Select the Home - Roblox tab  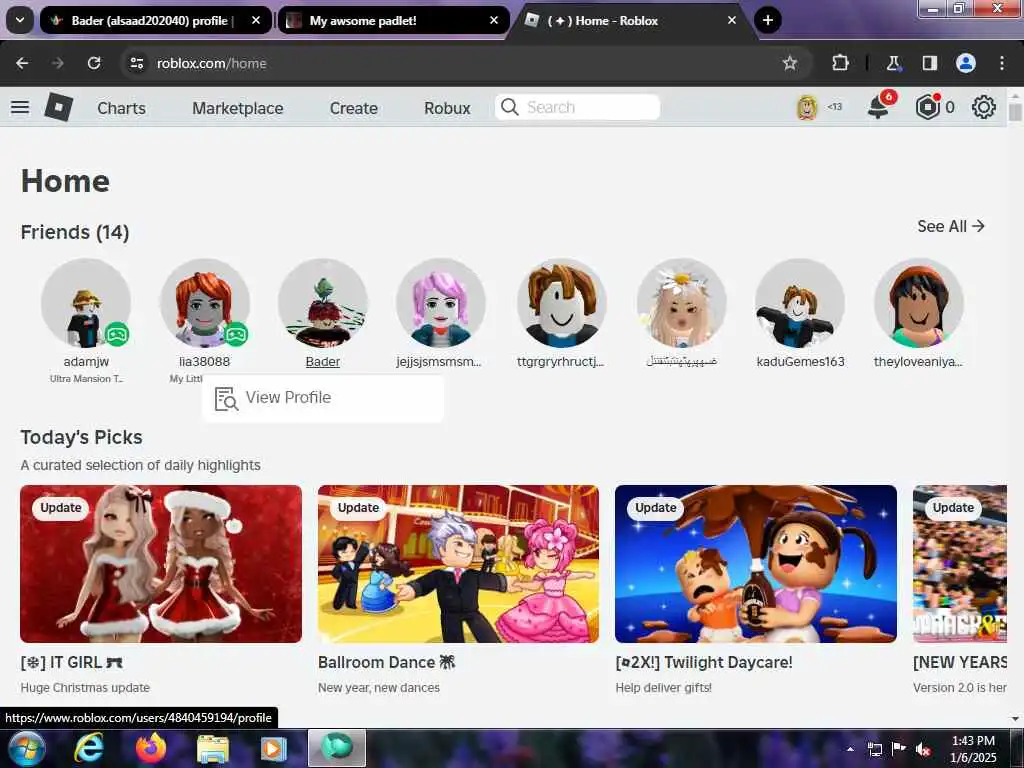point(631,20)
